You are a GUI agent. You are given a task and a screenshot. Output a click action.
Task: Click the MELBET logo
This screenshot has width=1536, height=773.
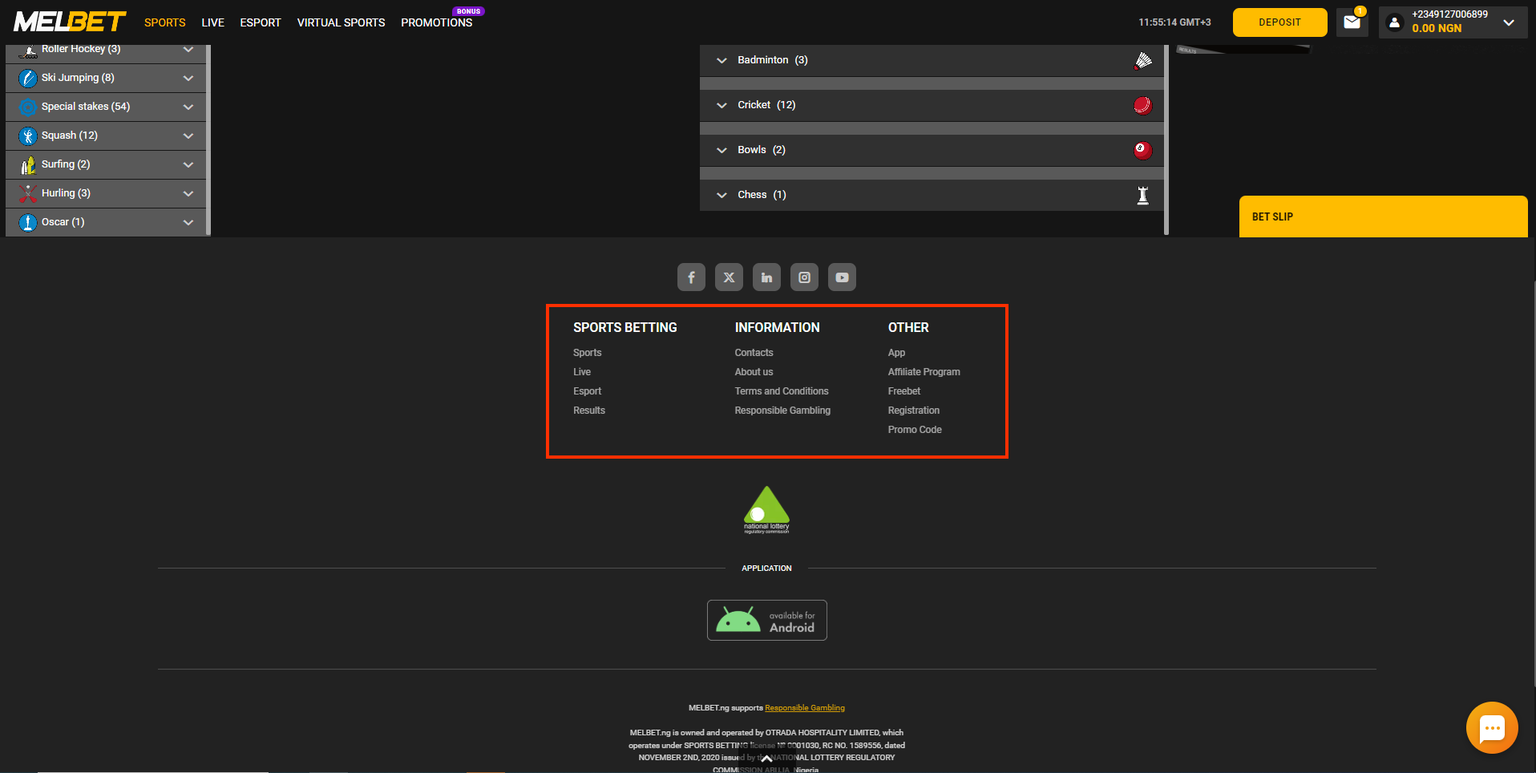coord(70,22)
